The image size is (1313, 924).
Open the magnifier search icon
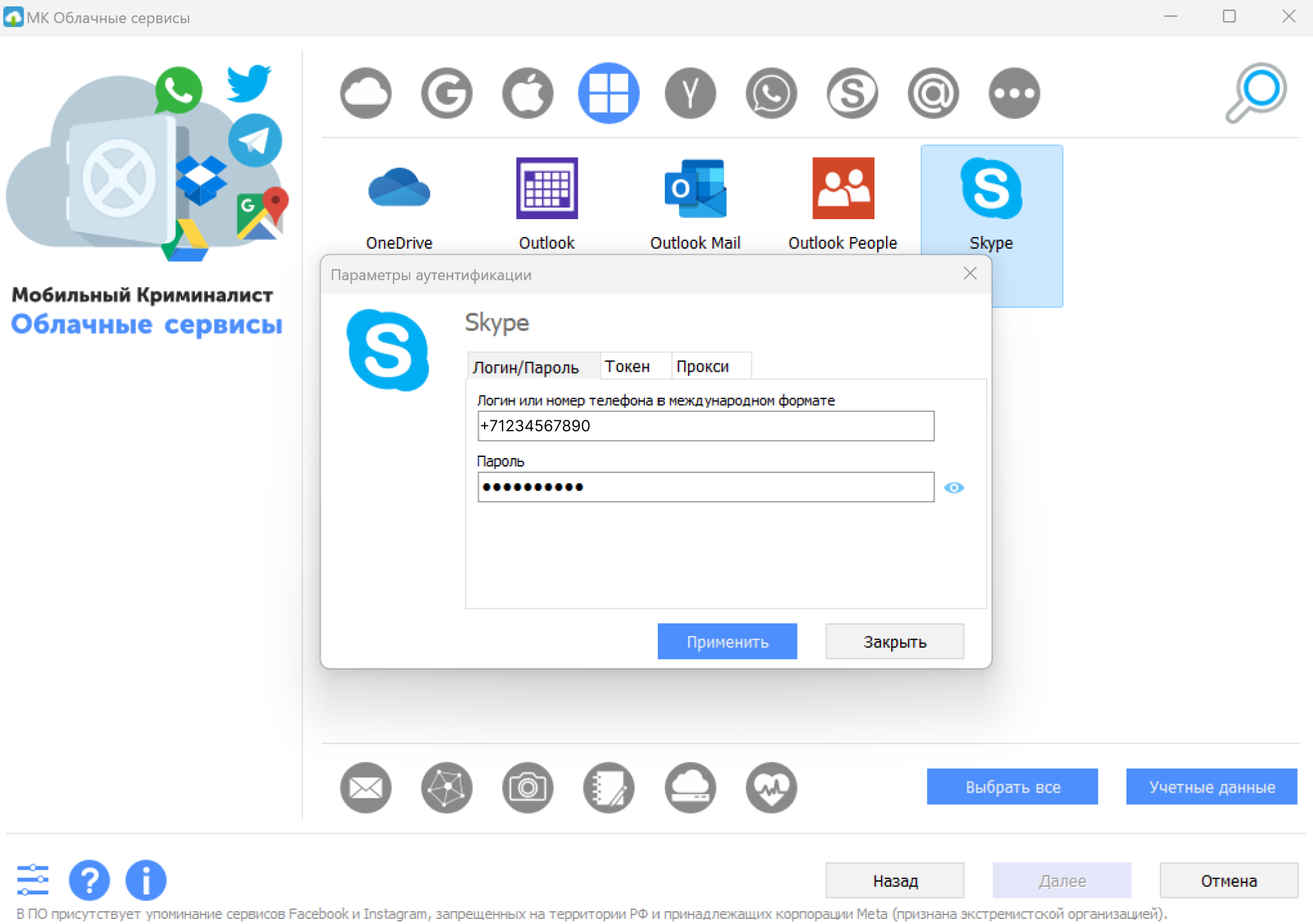point(1256,93)
